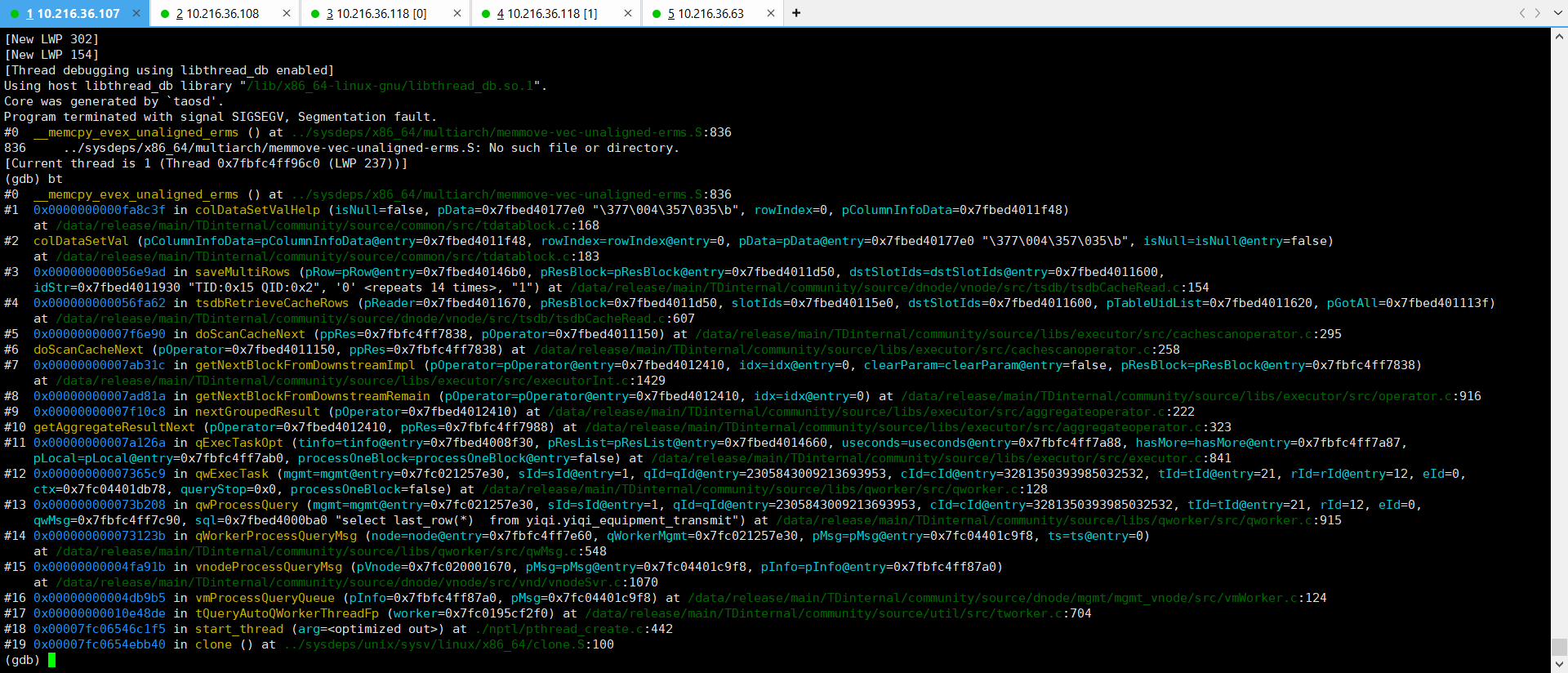This screenshot has height=673, width=1568.
Task: Click green status dot on 10.216.36.63 tab
Action: pyautogui.click(x=657, y=14)
